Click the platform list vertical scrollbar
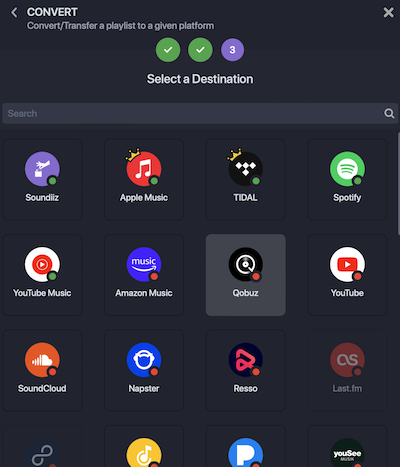Viewport: 400px width, 467px height. [x=399, y=184]
